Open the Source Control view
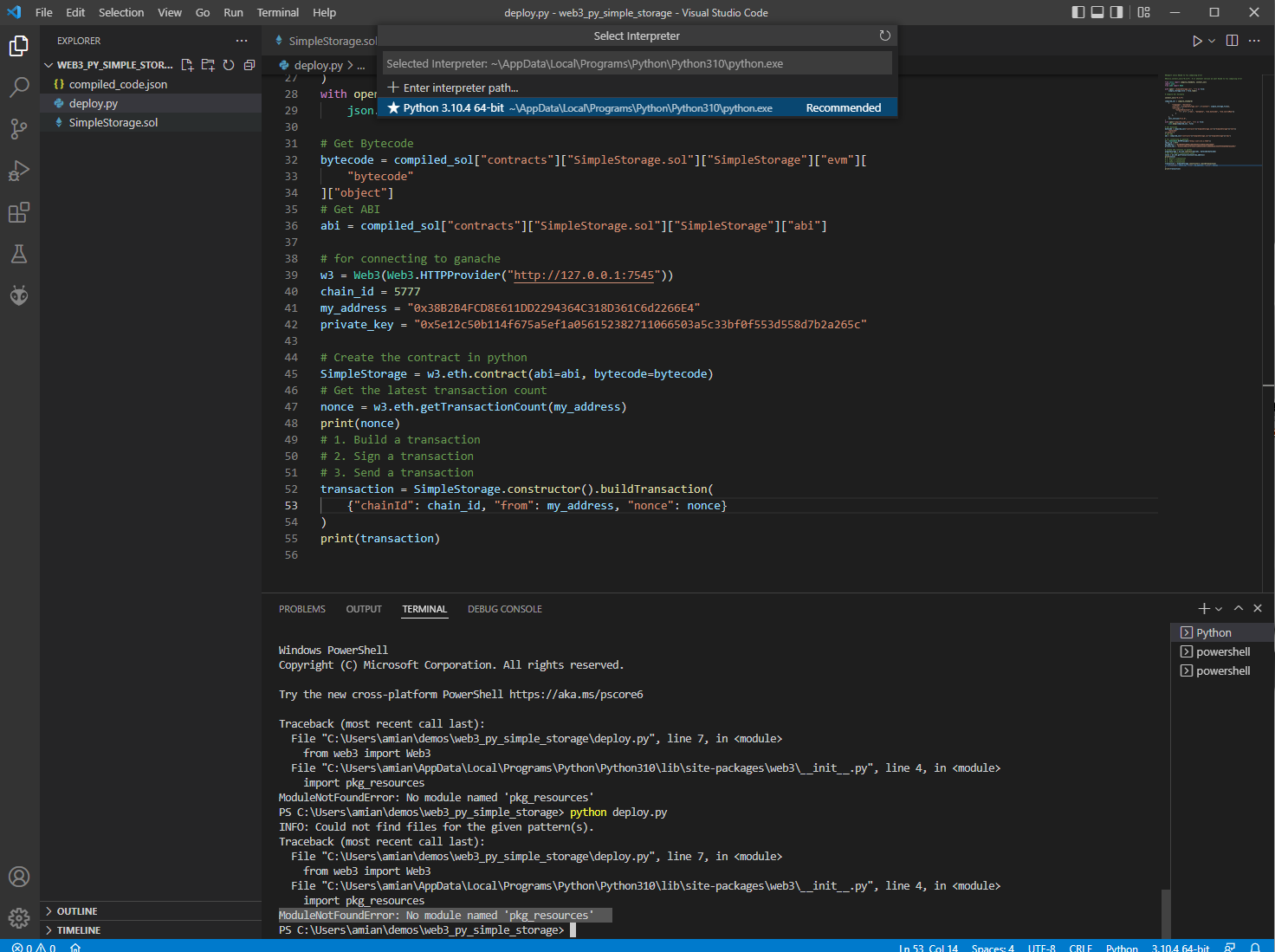 [19, 129]
